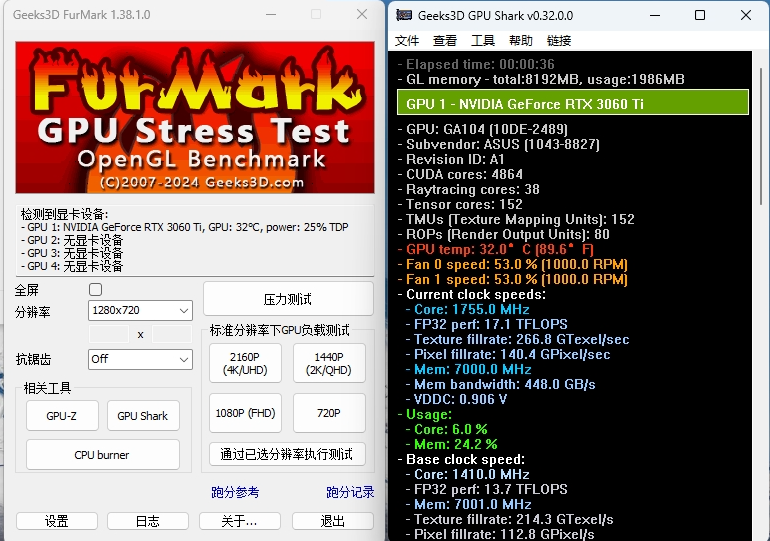Click the custom width input field
The height and width of the screenshot is (541, 770).
109,334
